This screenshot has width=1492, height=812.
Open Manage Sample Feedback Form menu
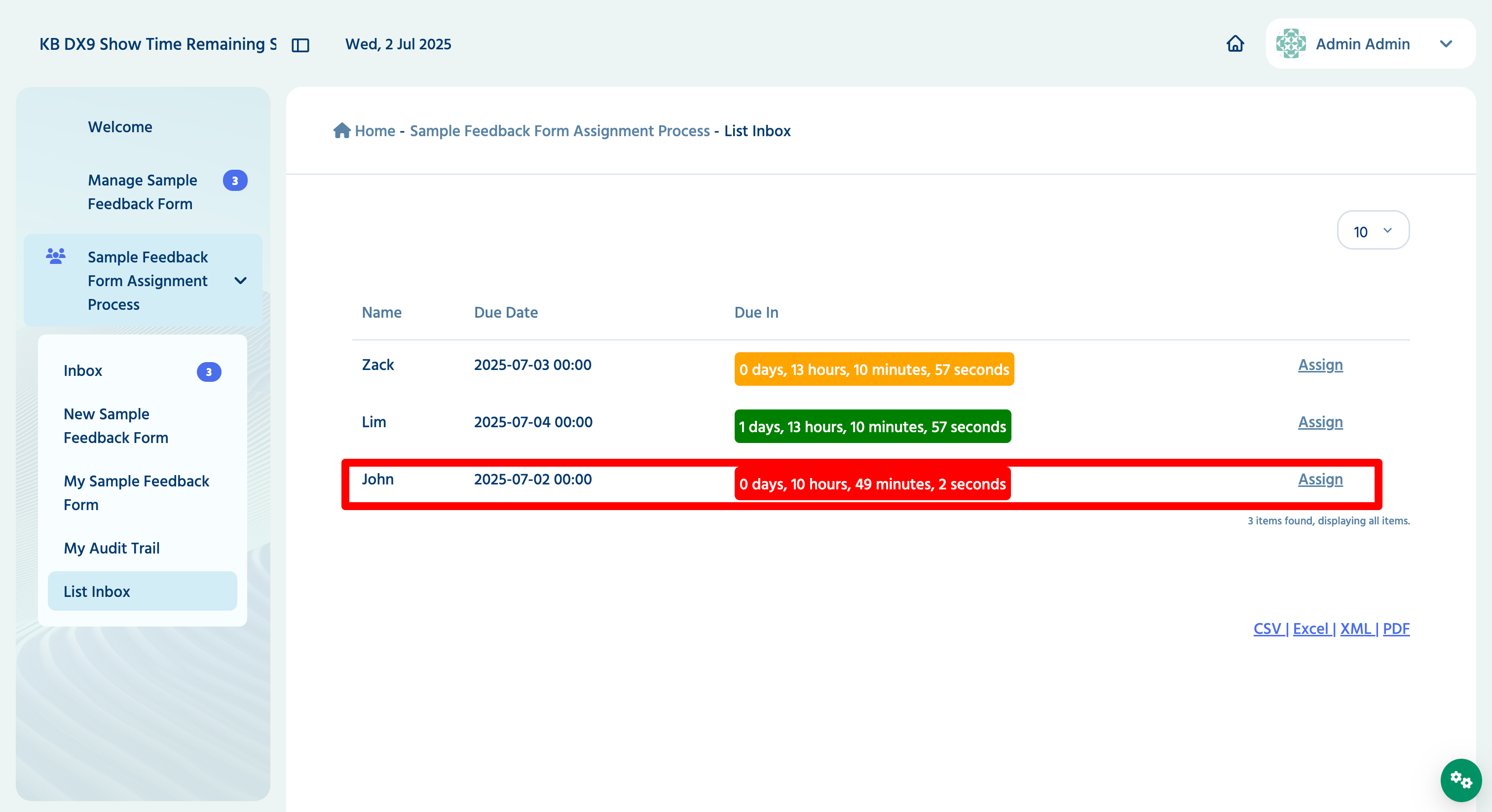pyautogui.click(x=143, y=192)
